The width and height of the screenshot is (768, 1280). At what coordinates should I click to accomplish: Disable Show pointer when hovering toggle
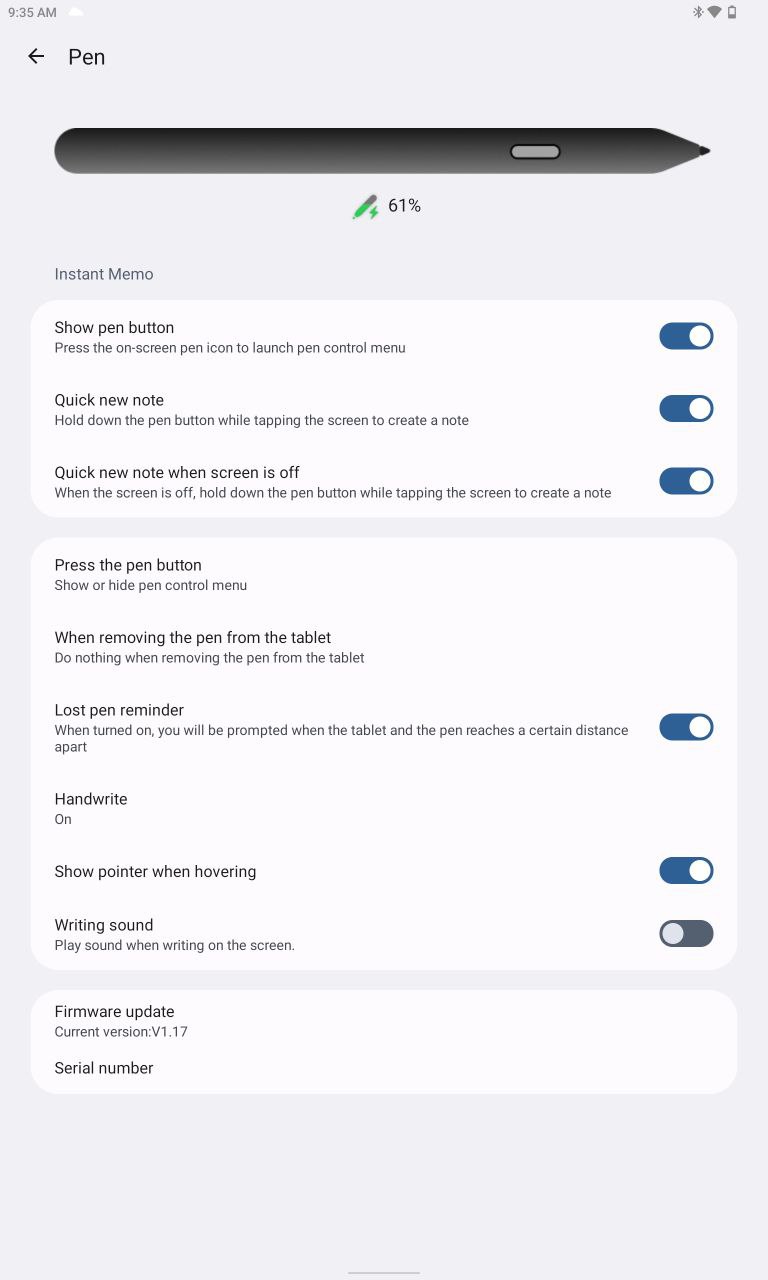tap(686, 871)
